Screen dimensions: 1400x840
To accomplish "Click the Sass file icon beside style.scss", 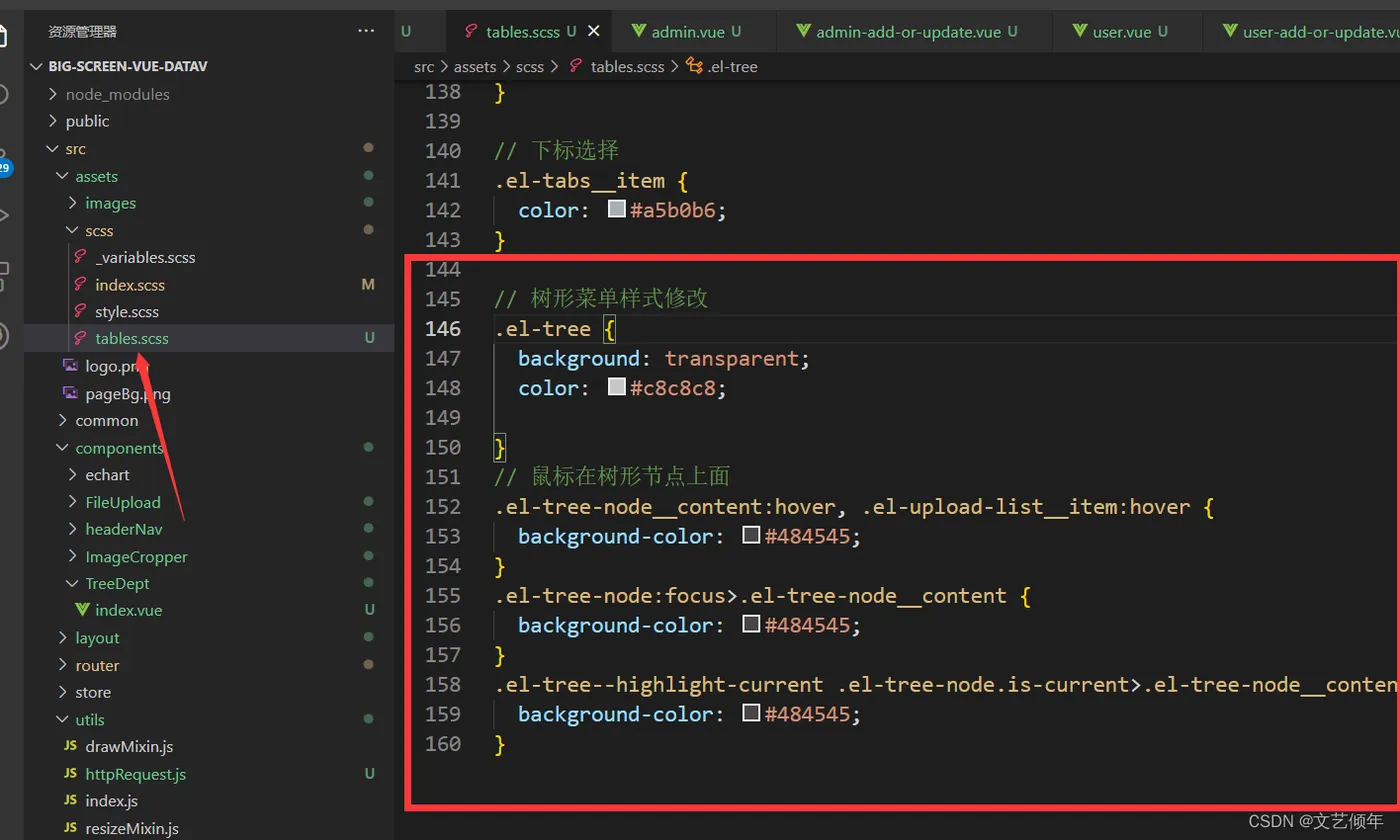I will 81,312.
